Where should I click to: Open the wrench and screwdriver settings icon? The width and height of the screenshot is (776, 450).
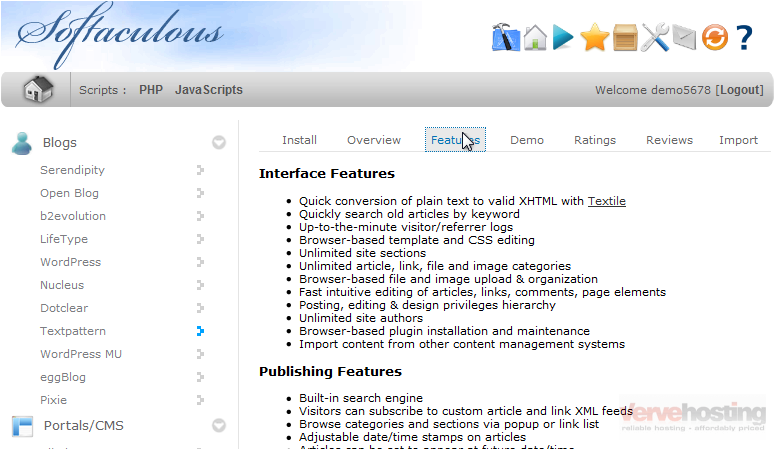click(655, 37)
